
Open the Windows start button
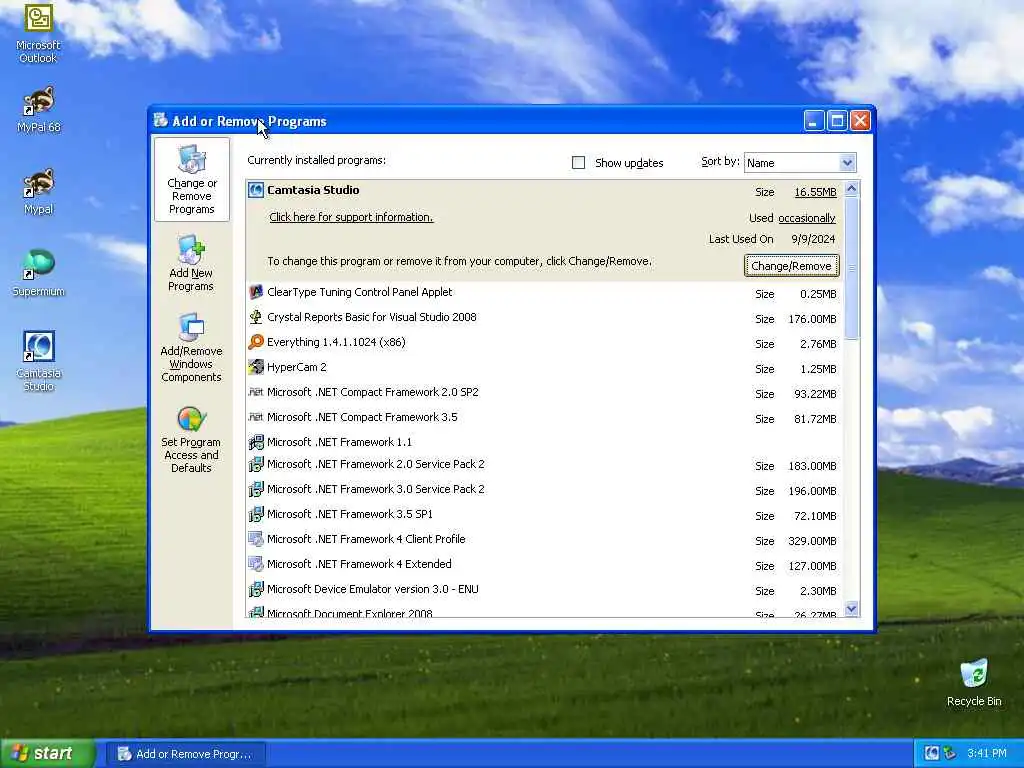[x=47, y=754]
